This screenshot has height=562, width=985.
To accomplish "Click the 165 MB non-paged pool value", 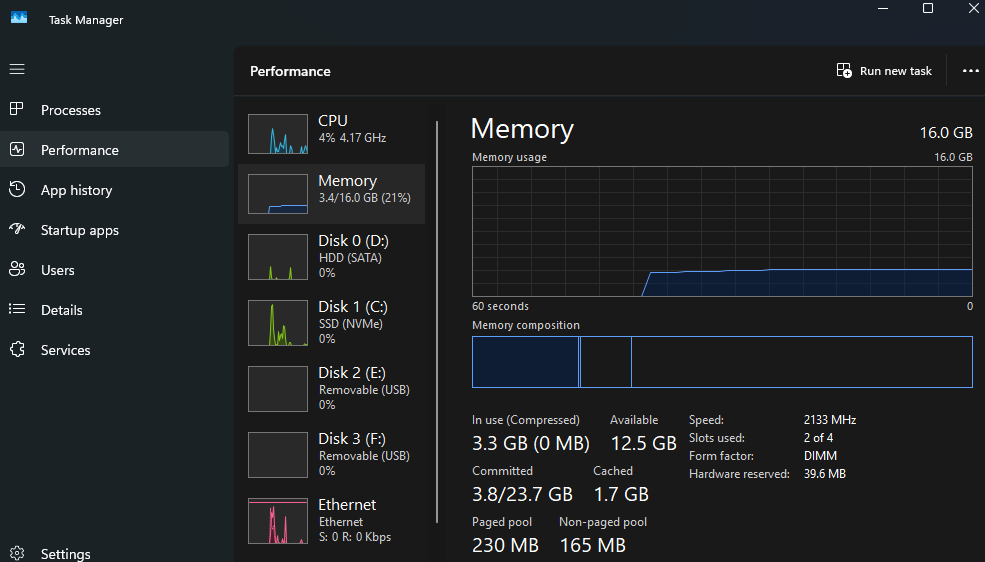I will 592,545.
